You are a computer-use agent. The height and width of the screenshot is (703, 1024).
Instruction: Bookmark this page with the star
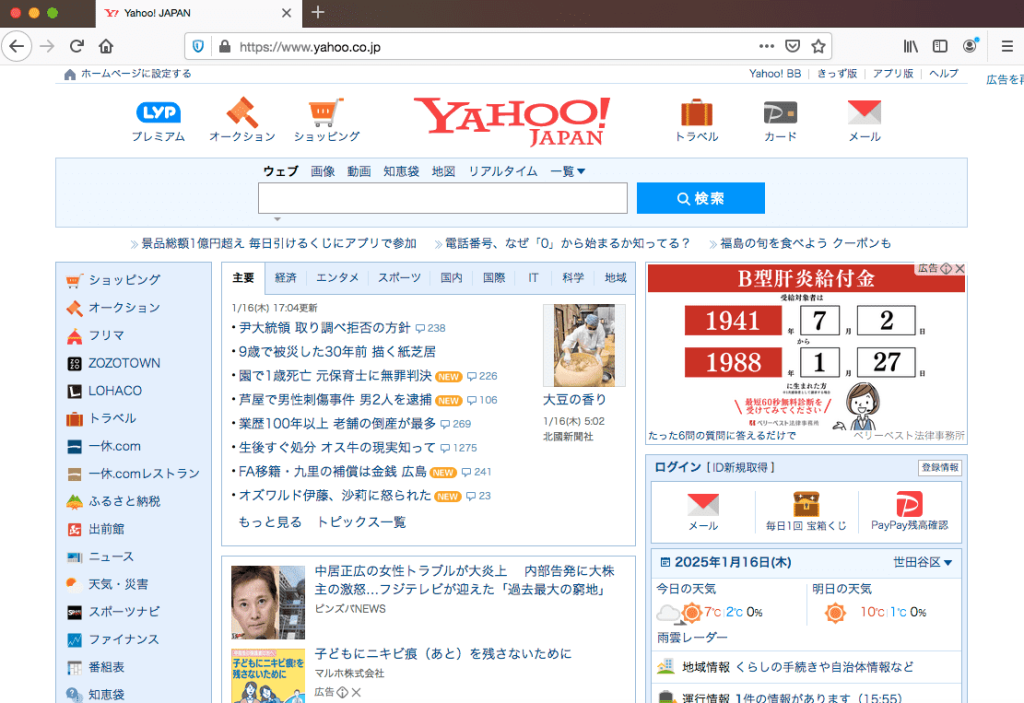[818, 46]
